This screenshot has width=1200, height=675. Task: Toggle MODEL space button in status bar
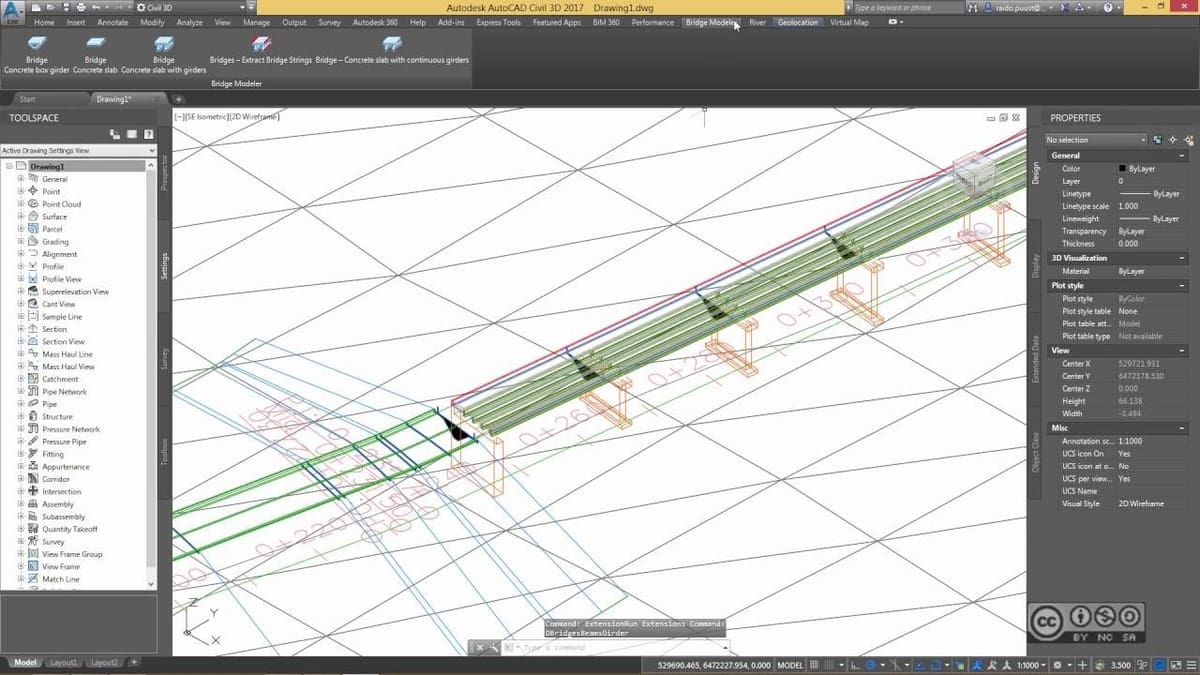click(790, 664)
